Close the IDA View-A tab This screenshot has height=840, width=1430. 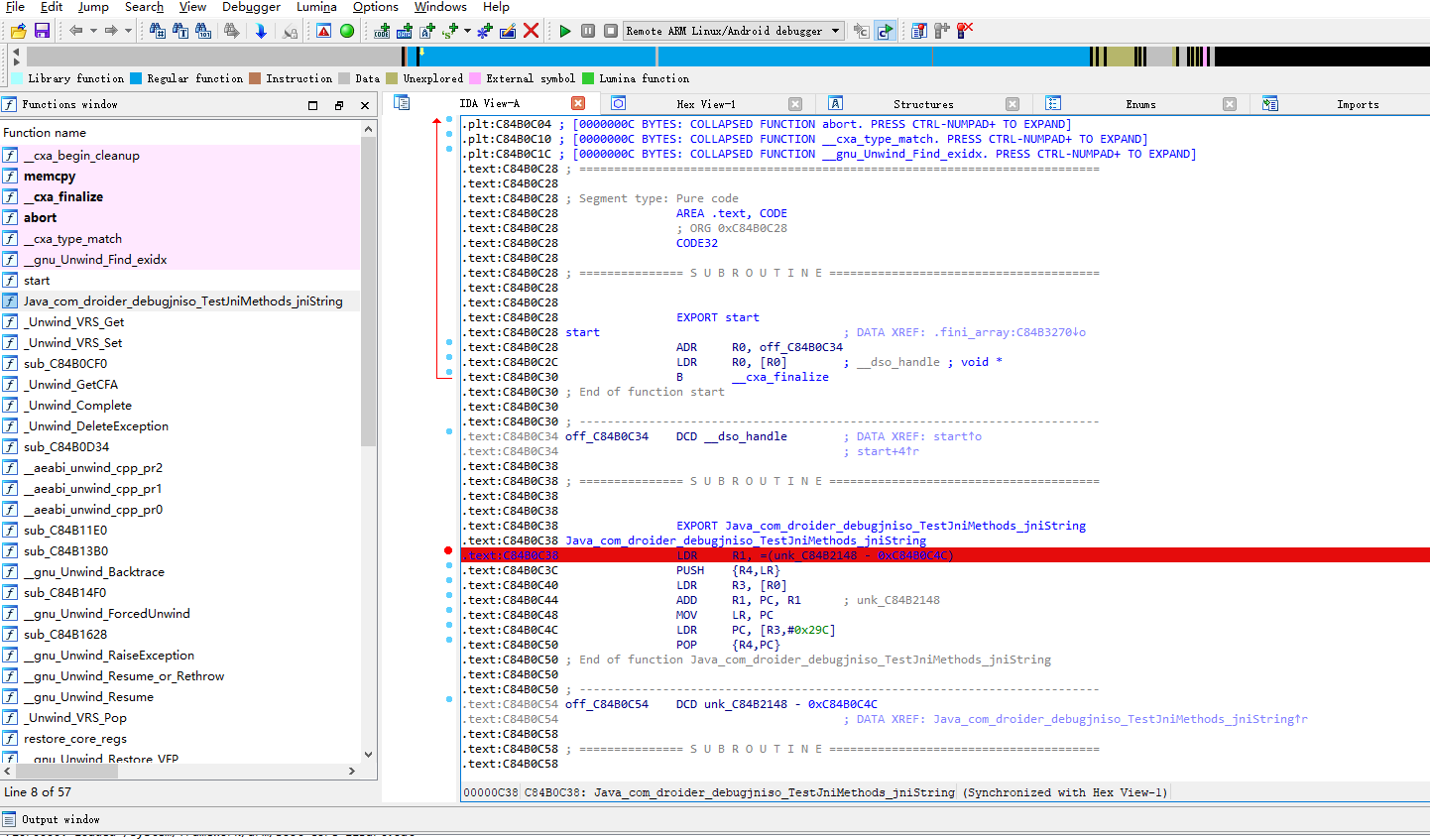point(578,103)
